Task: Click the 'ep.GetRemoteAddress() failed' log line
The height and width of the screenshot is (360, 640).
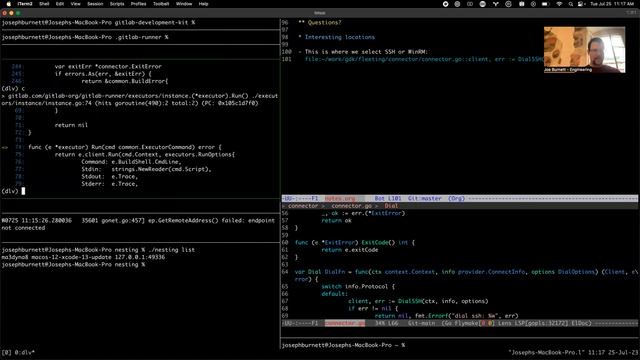Action: click(x=138, y=224)
